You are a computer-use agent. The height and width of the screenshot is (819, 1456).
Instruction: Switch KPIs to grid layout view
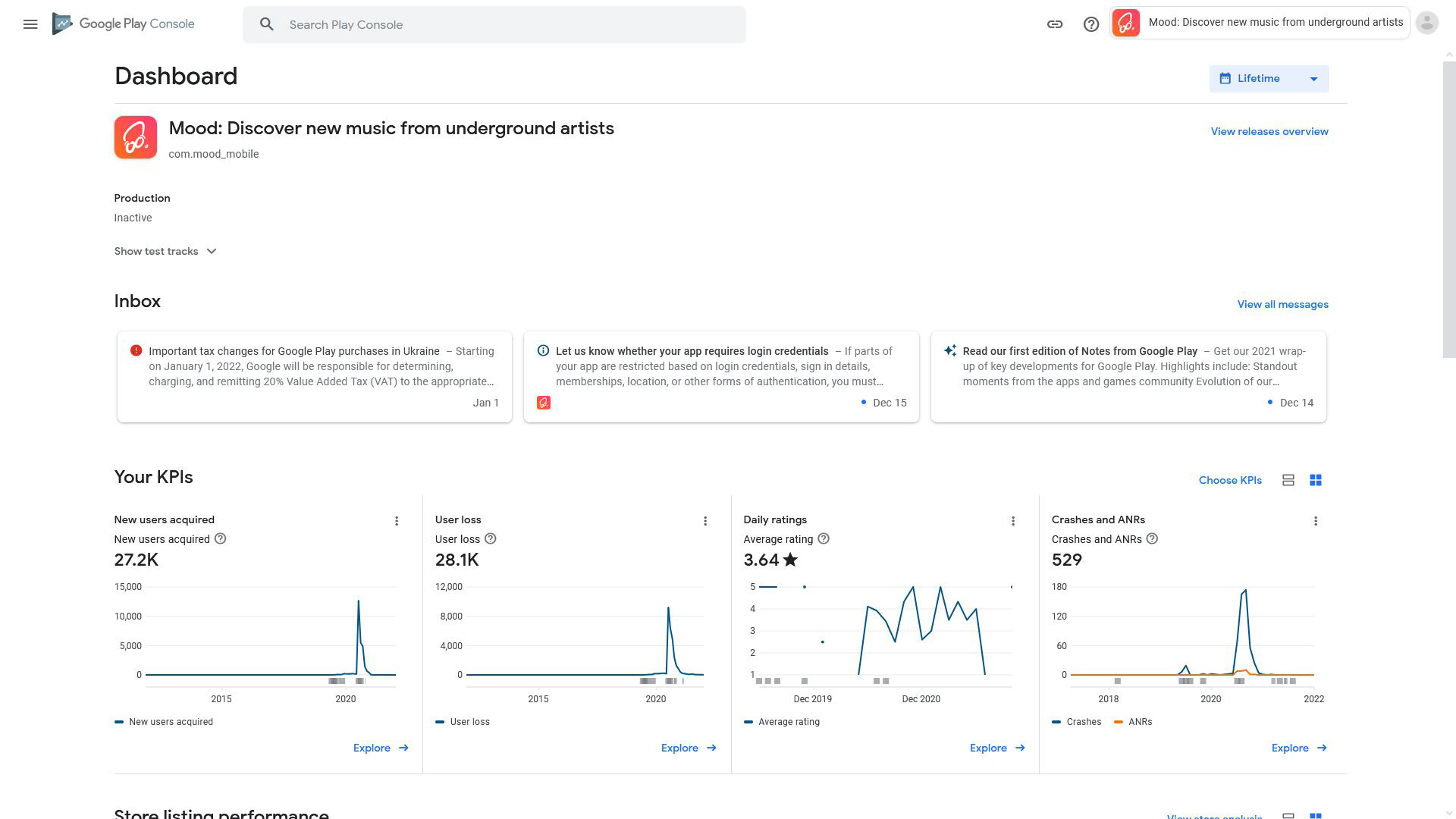1316,480
